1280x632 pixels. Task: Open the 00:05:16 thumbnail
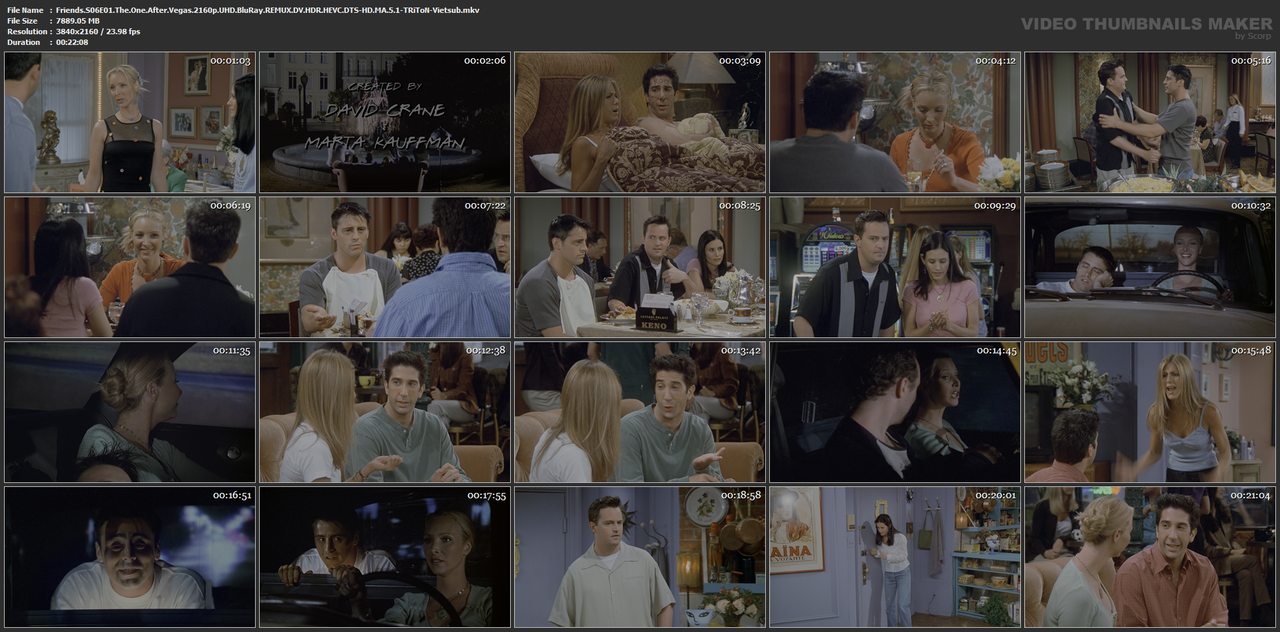tap(1150, 123)
